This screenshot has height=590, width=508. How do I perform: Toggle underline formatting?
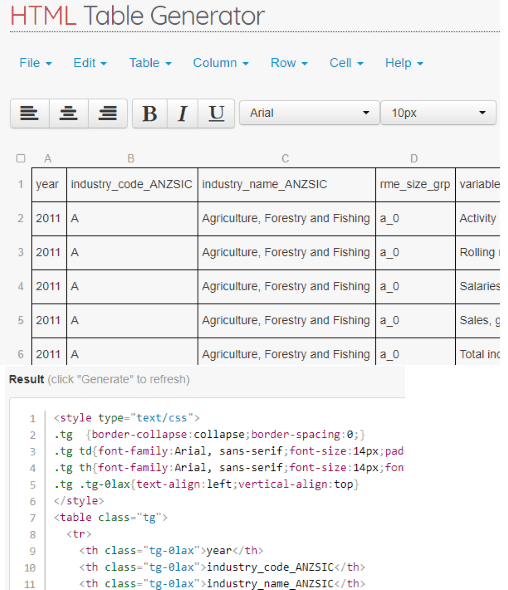coord(216,113)
